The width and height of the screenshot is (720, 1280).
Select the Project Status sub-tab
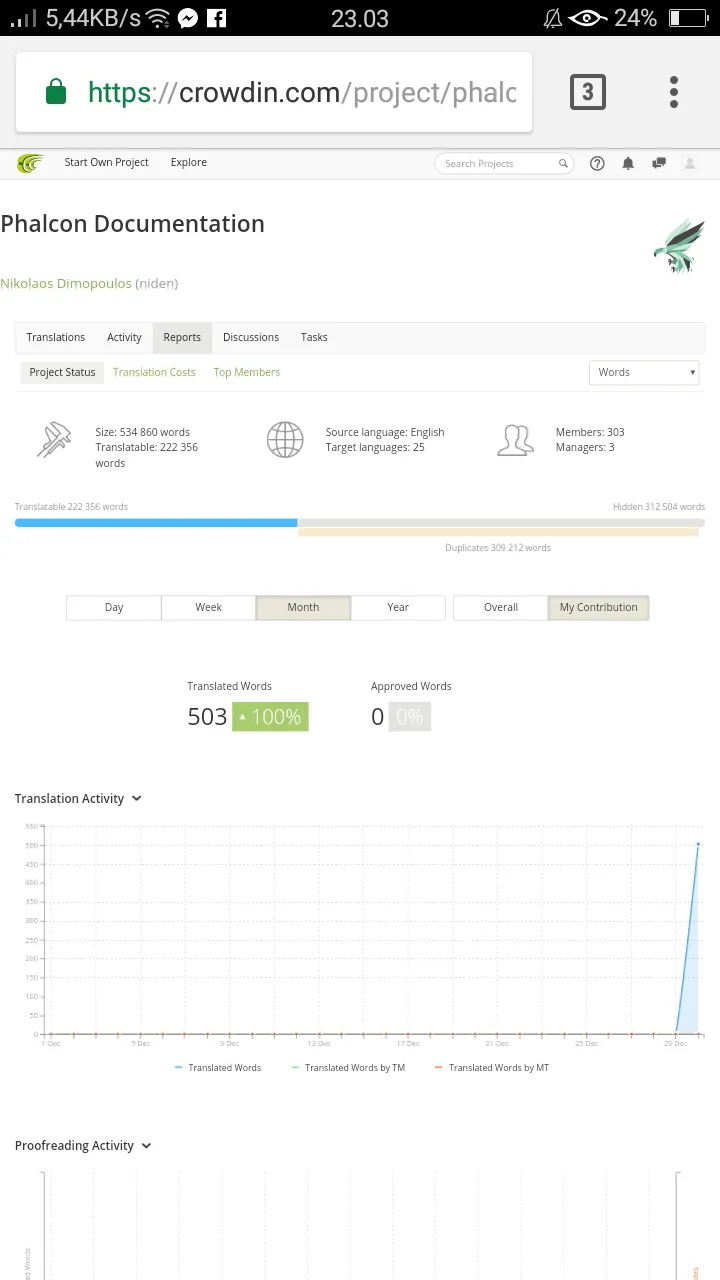pyautogui.click(x=62, y=372)
